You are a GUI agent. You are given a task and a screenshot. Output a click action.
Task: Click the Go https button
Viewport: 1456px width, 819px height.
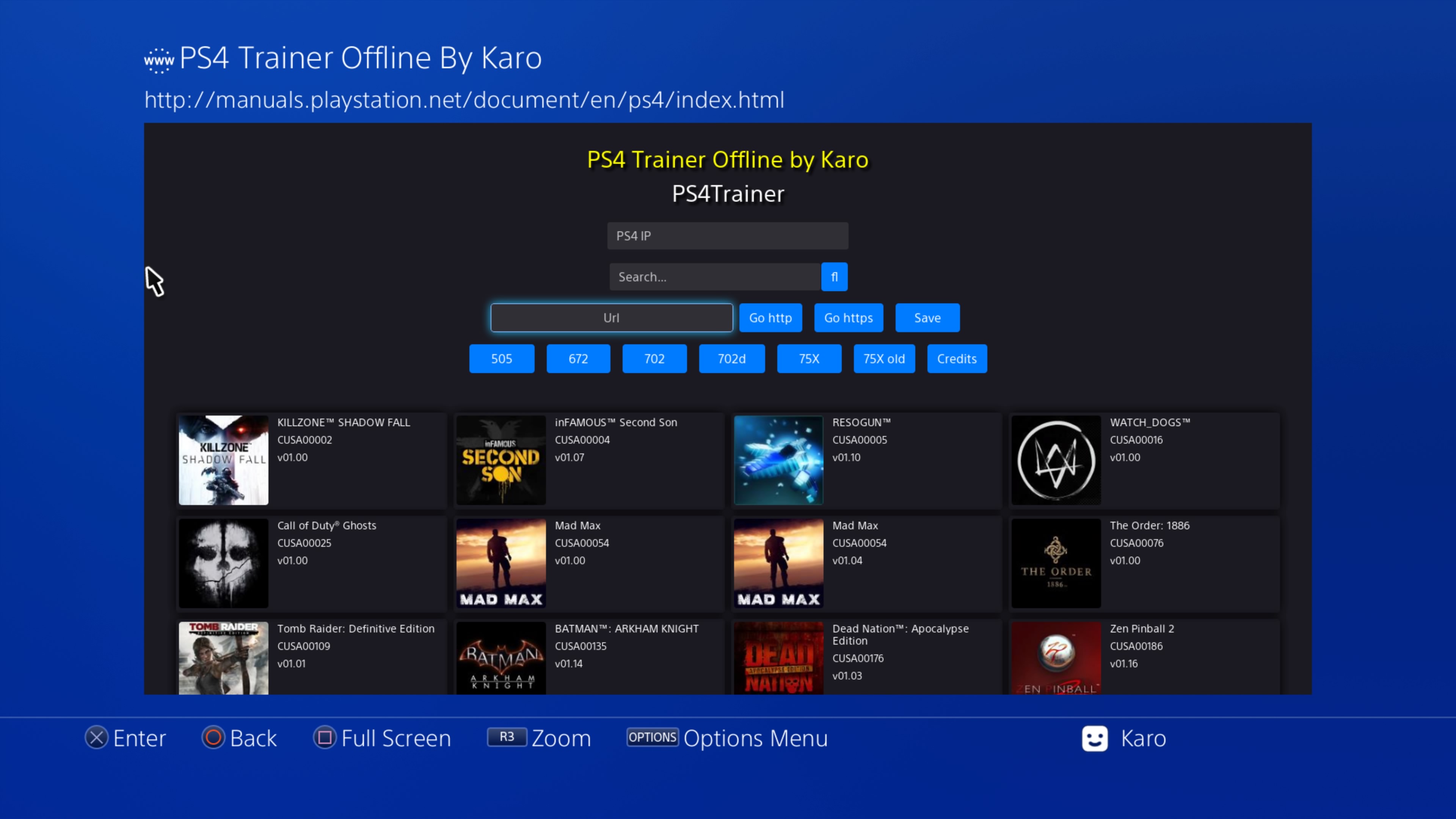(849, 318)
